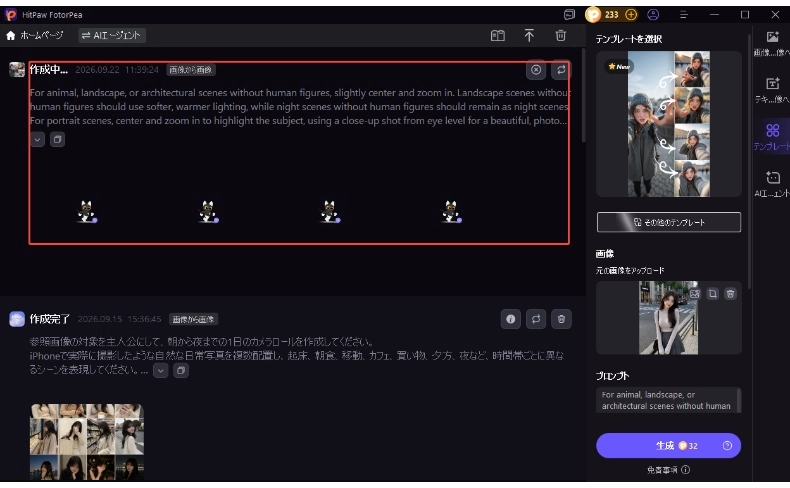
Task: Open the guide book icon in toolbar
Action: [497, 36]
